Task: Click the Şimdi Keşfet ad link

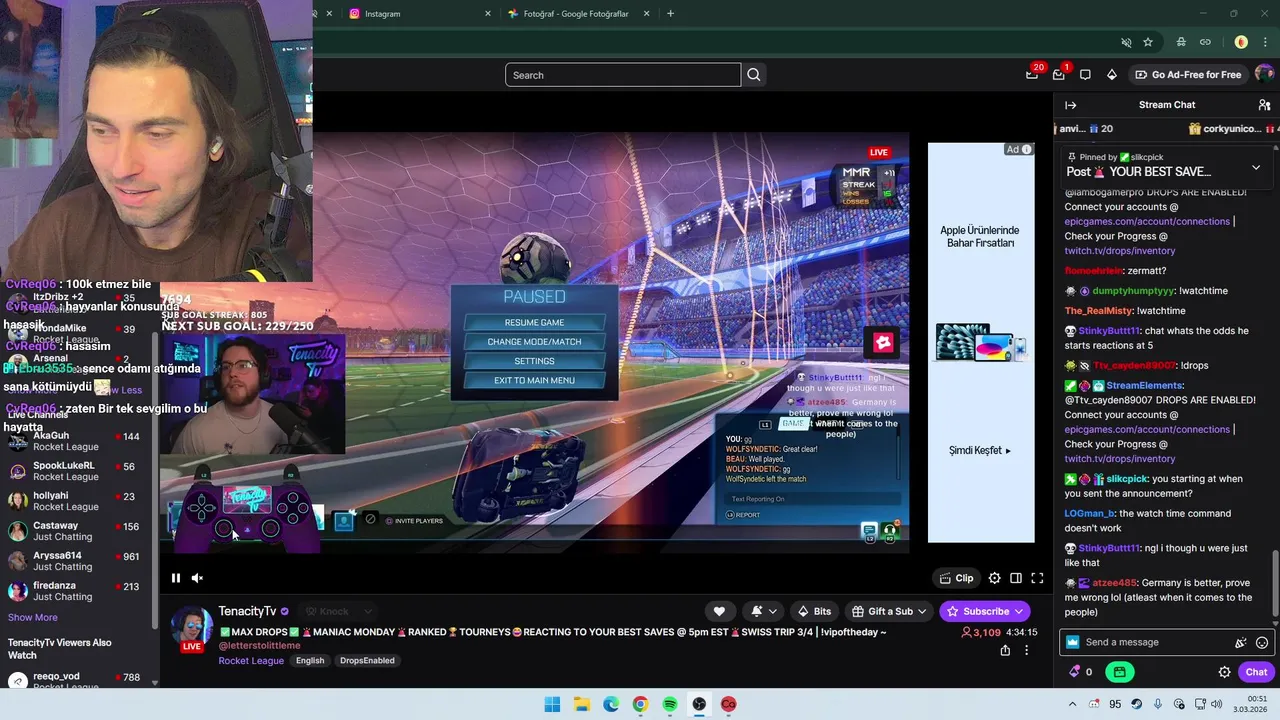Action: [x=980, y=451]
